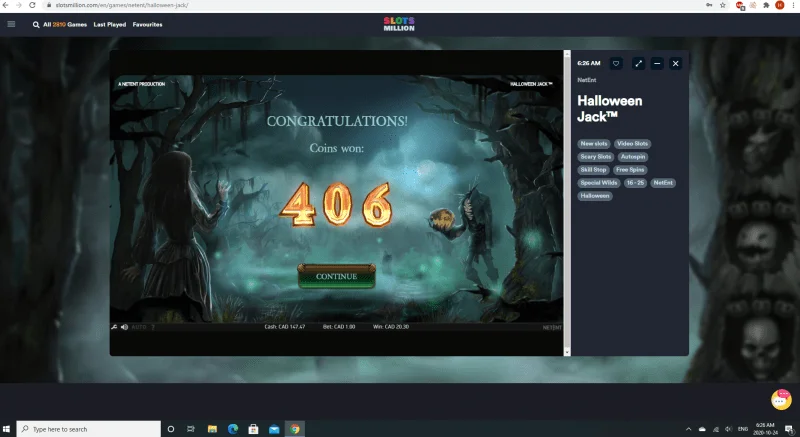Open Chrome profile avatar
The width and height of the screenshot is (800, 437).
pos(780,5)
